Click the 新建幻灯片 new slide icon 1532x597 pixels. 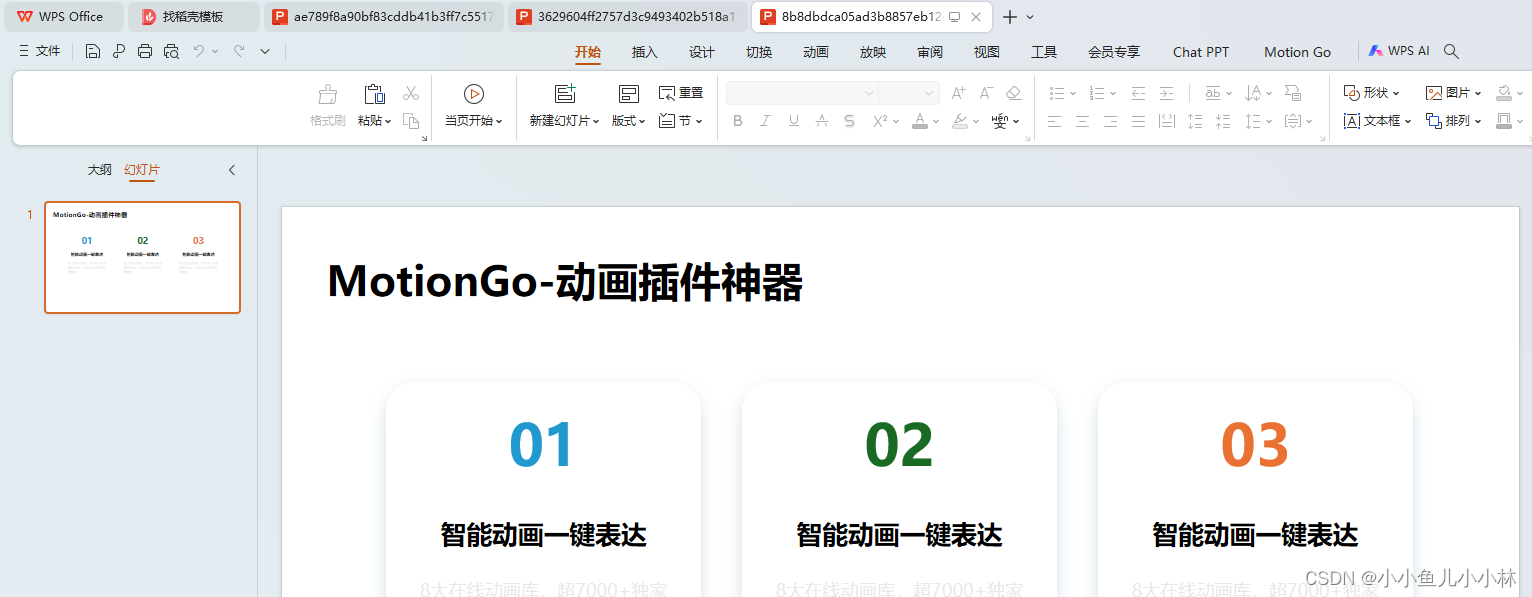[x=565, y=94]
